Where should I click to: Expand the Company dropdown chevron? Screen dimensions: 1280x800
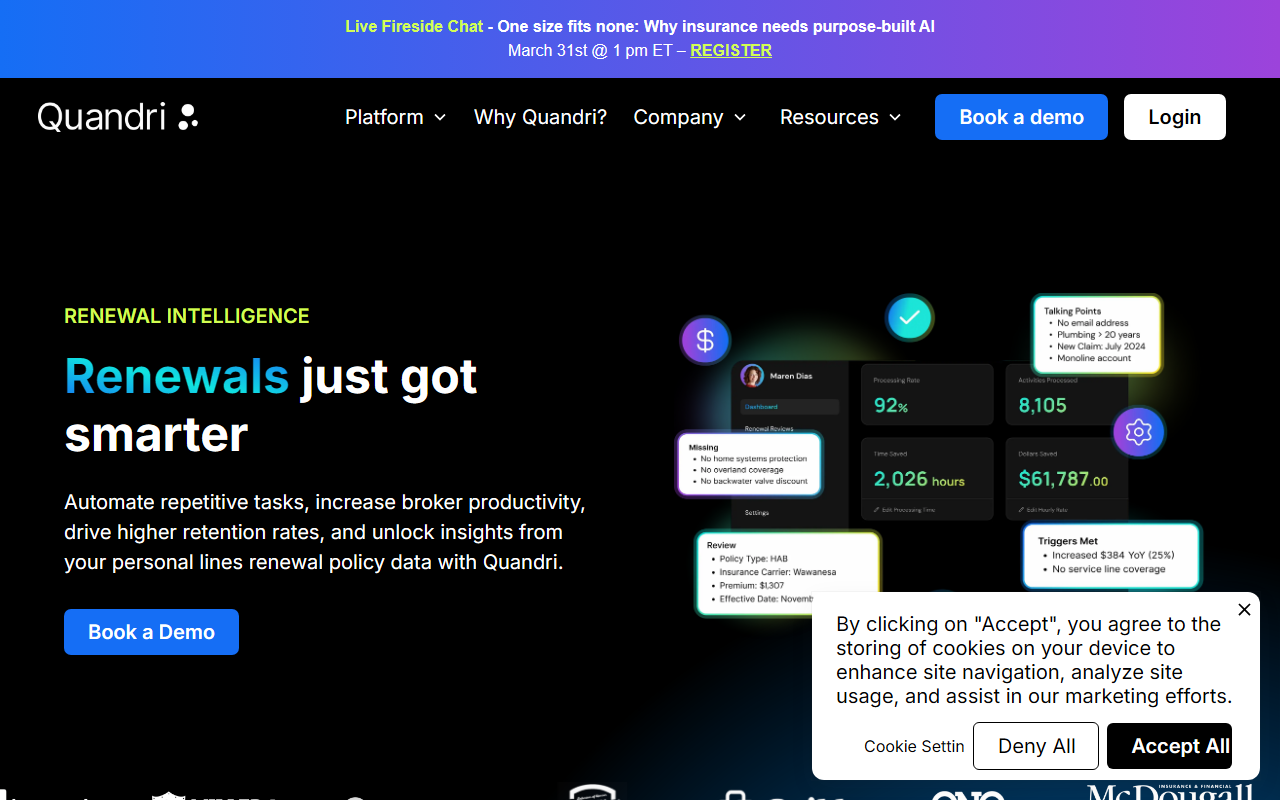click(740, 118)
